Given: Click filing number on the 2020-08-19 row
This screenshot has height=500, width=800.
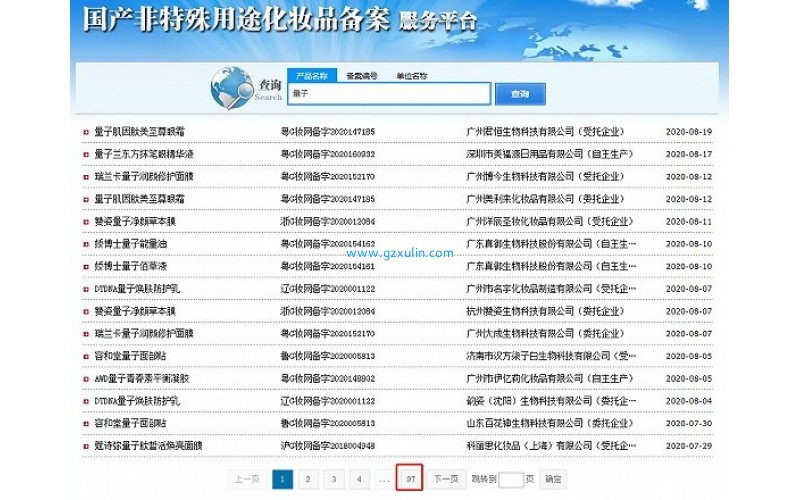Looking at the screenshot, I should click(x=328, y=132).
